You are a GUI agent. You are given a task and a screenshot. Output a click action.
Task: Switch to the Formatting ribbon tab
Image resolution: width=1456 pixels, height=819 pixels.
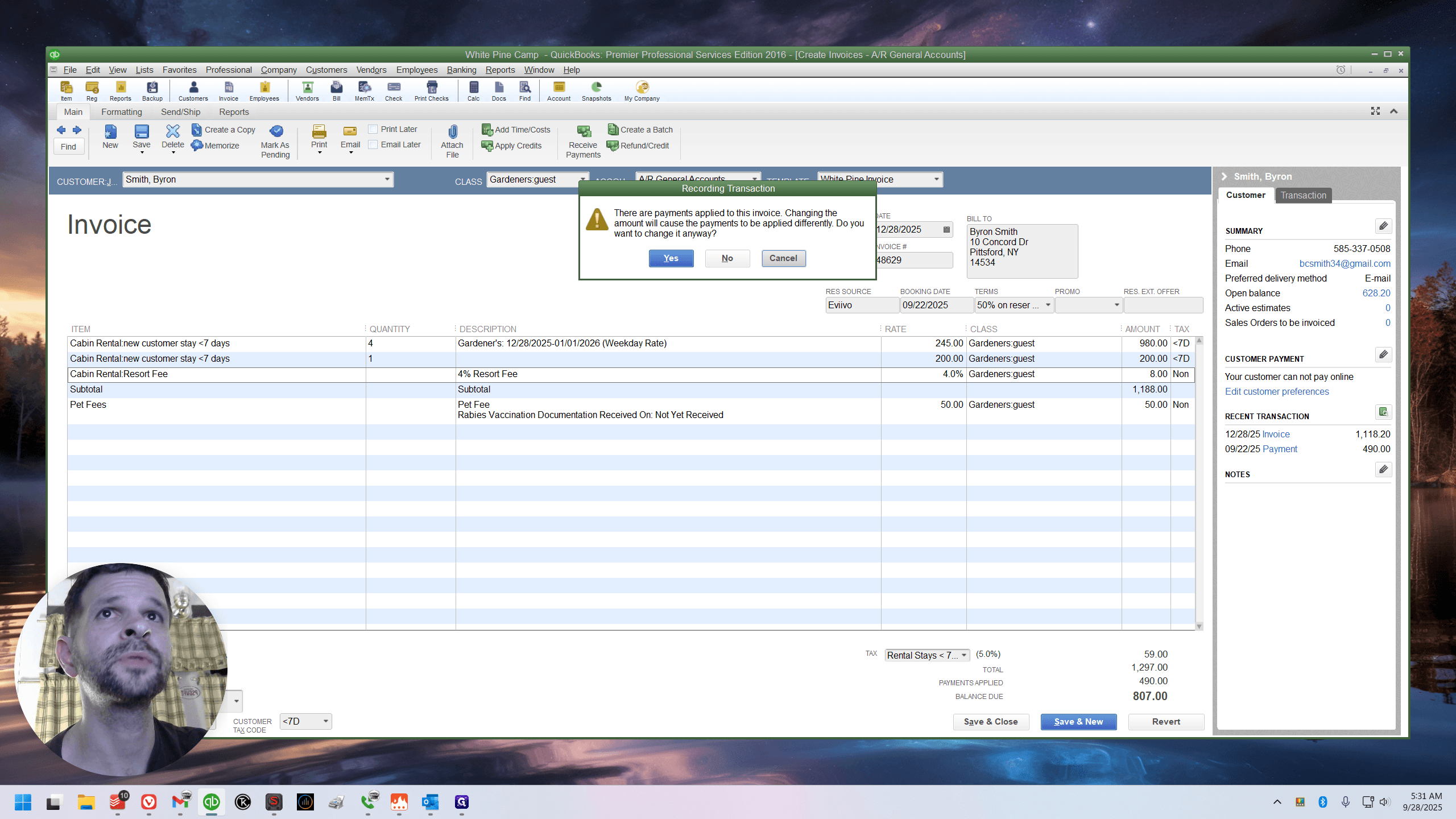(x=122, y=112)
